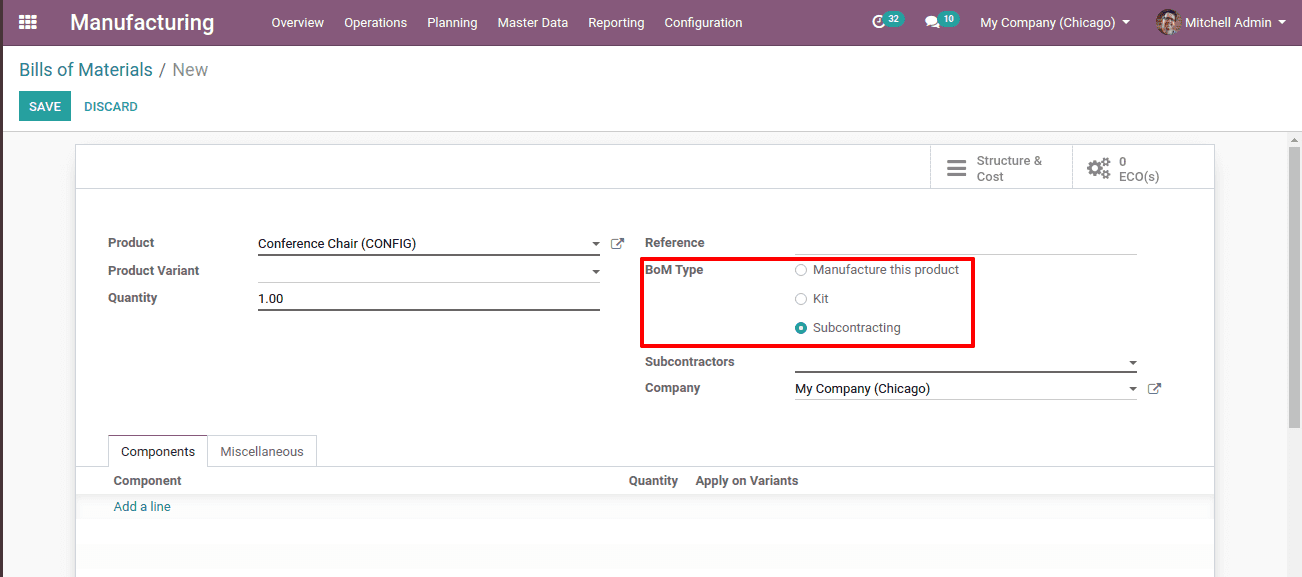Image resolution: width=1302 pixels, height=577 pixels.
Task: Switch to the Components tab
Action: pyautogui.click(x=158, y=451)
